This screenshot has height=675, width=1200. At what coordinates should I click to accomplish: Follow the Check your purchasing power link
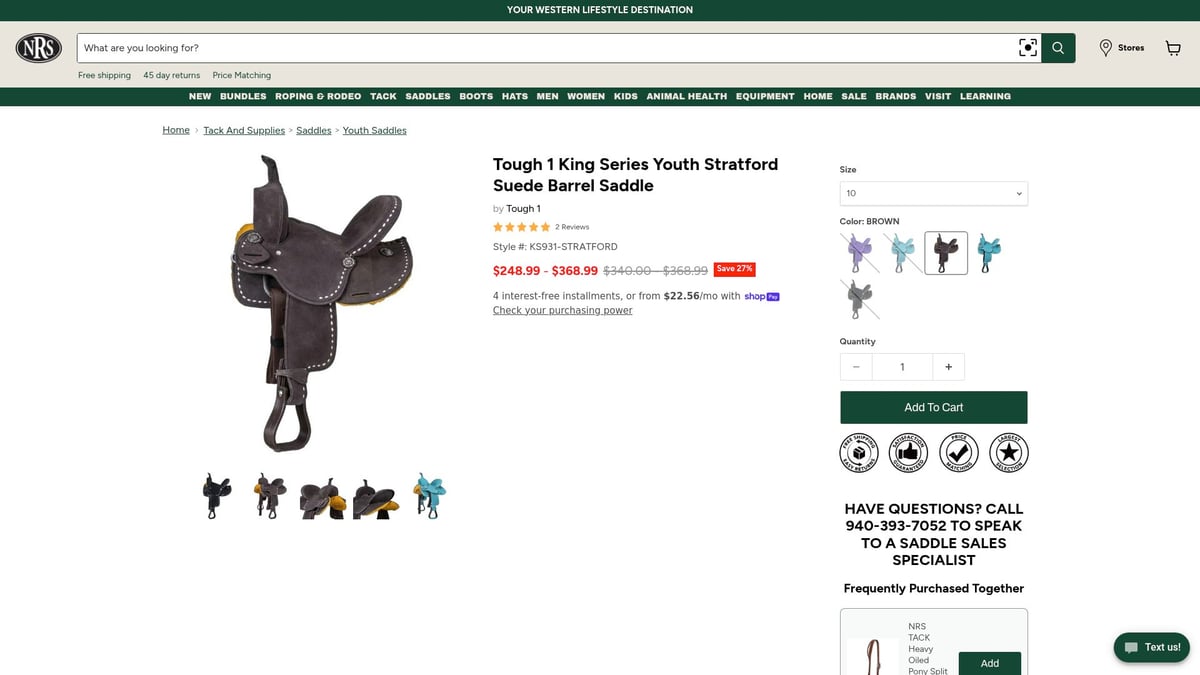click(562, 310)
